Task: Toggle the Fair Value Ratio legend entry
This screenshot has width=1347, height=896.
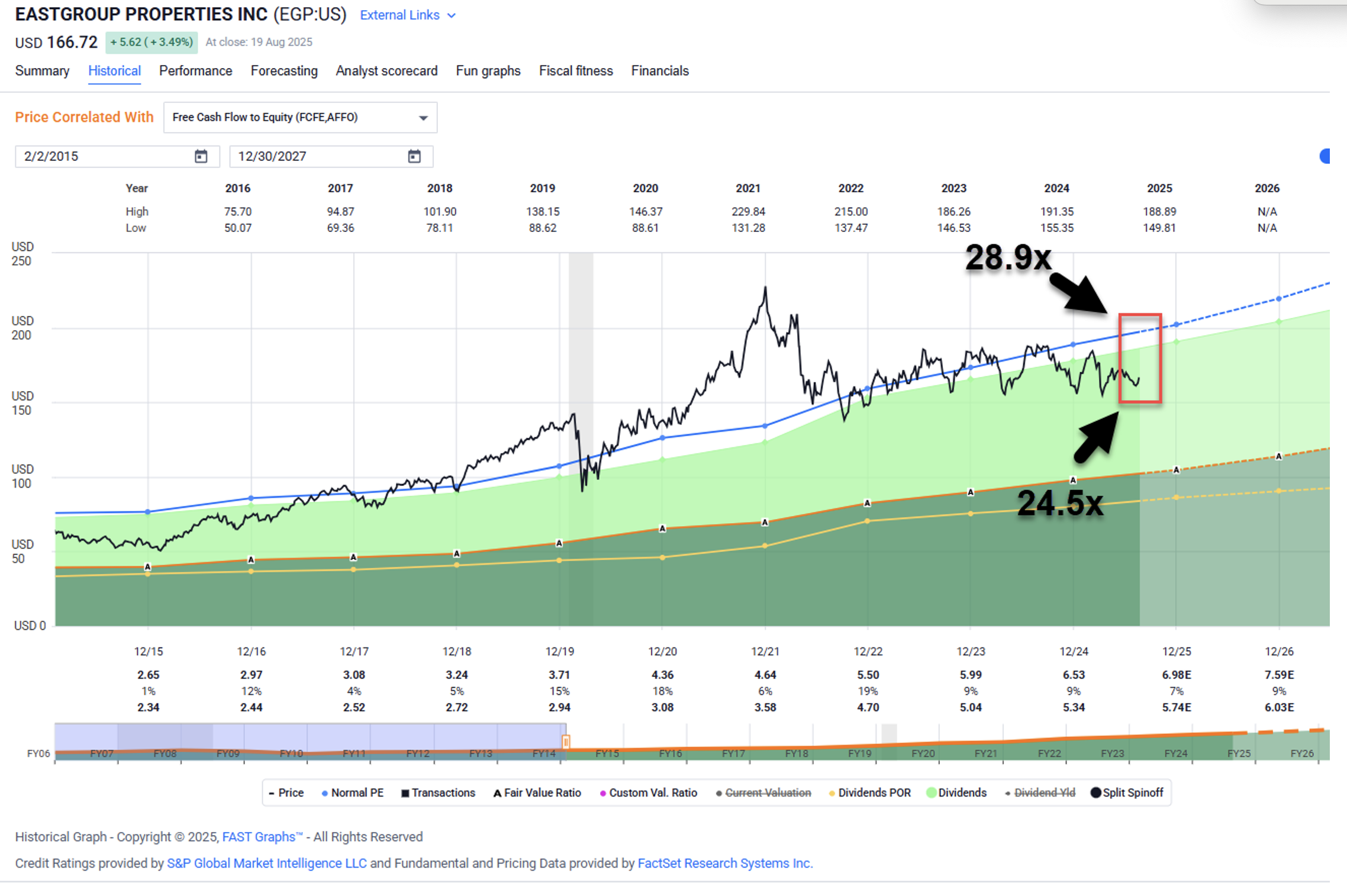Action: coord(537,792)
